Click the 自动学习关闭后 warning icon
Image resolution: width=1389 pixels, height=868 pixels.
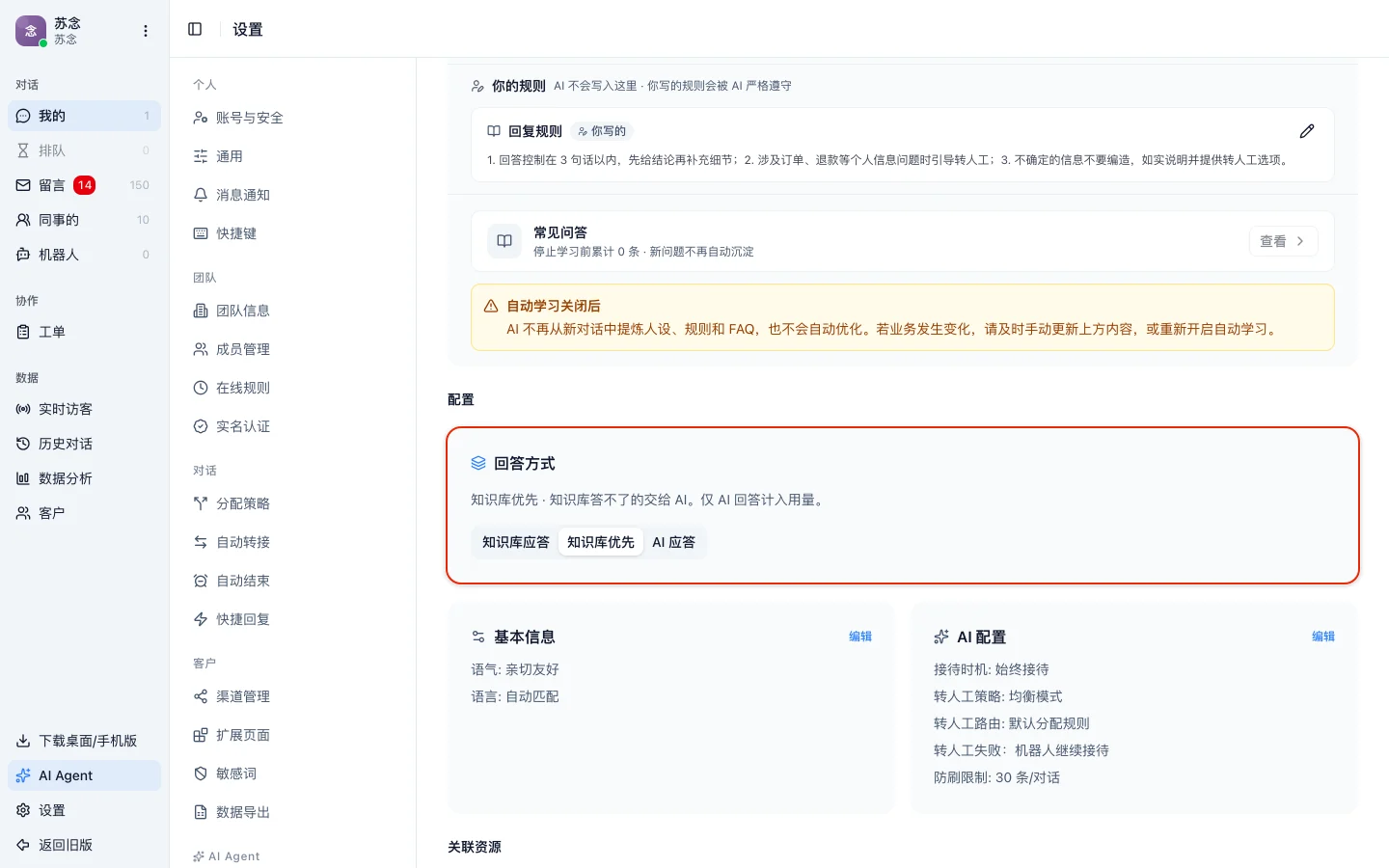[x=491, y=306]
